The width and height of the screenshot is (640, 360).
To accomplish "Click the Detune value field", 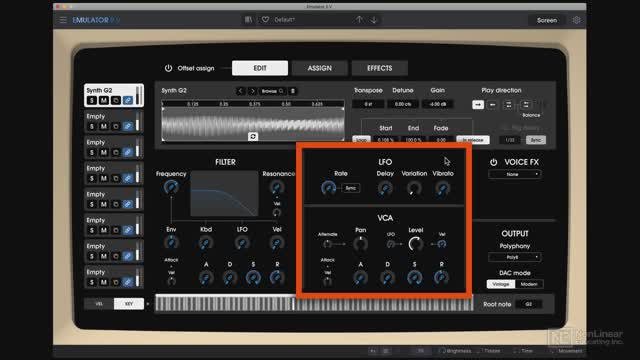I will tap(403, 104).
